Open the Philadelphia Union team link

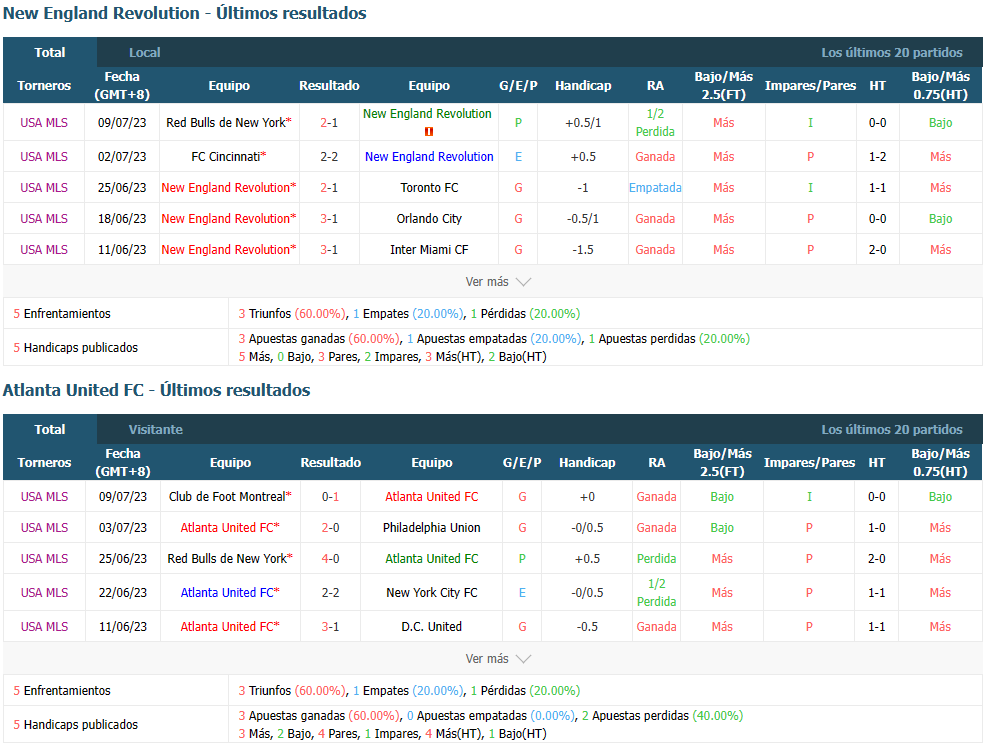[432, 527]
